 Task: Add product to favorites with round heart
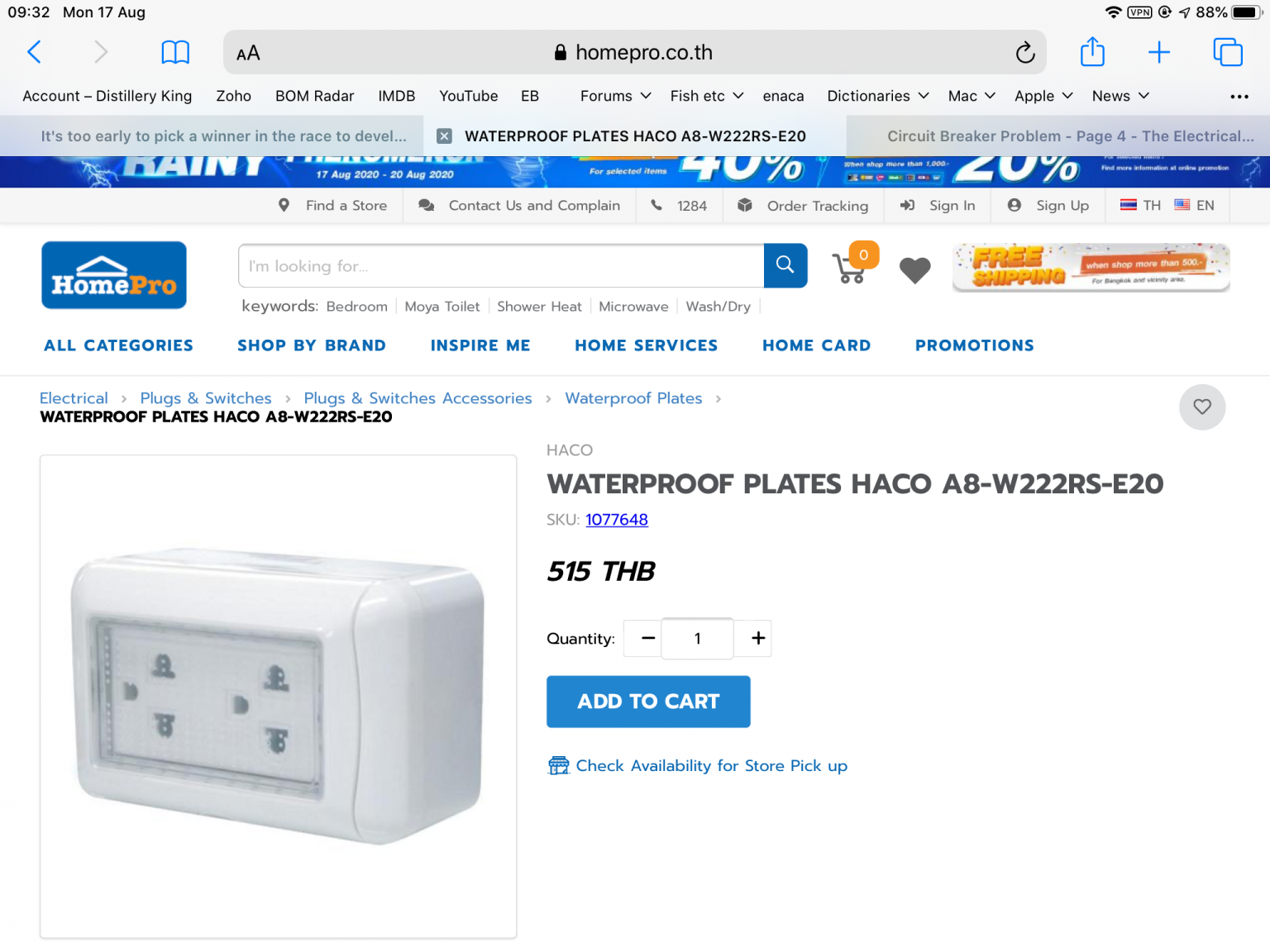(1202, 407)
